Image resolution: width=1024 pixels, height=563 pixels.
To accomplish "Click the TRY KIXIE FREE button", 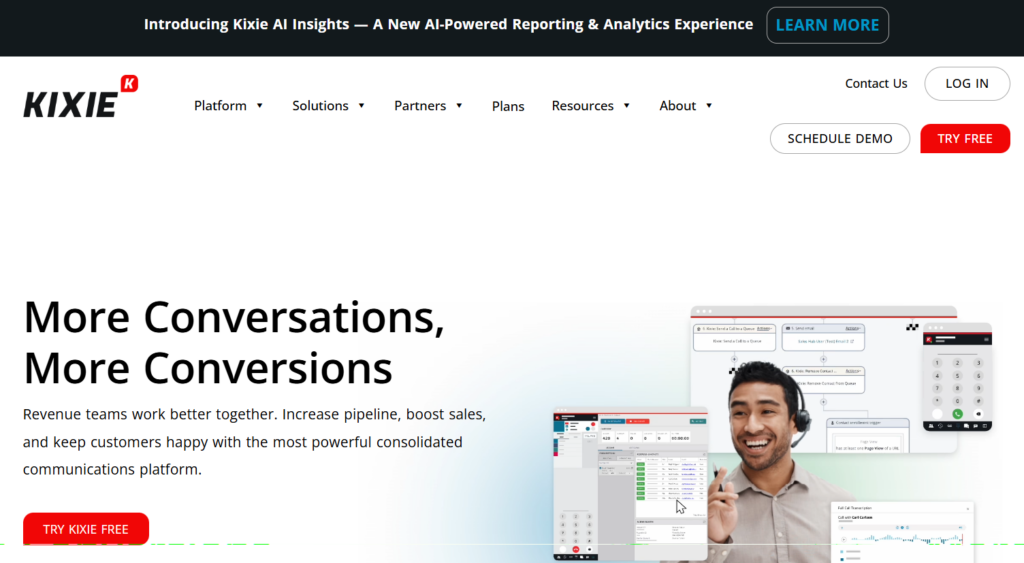I will 86,529.
